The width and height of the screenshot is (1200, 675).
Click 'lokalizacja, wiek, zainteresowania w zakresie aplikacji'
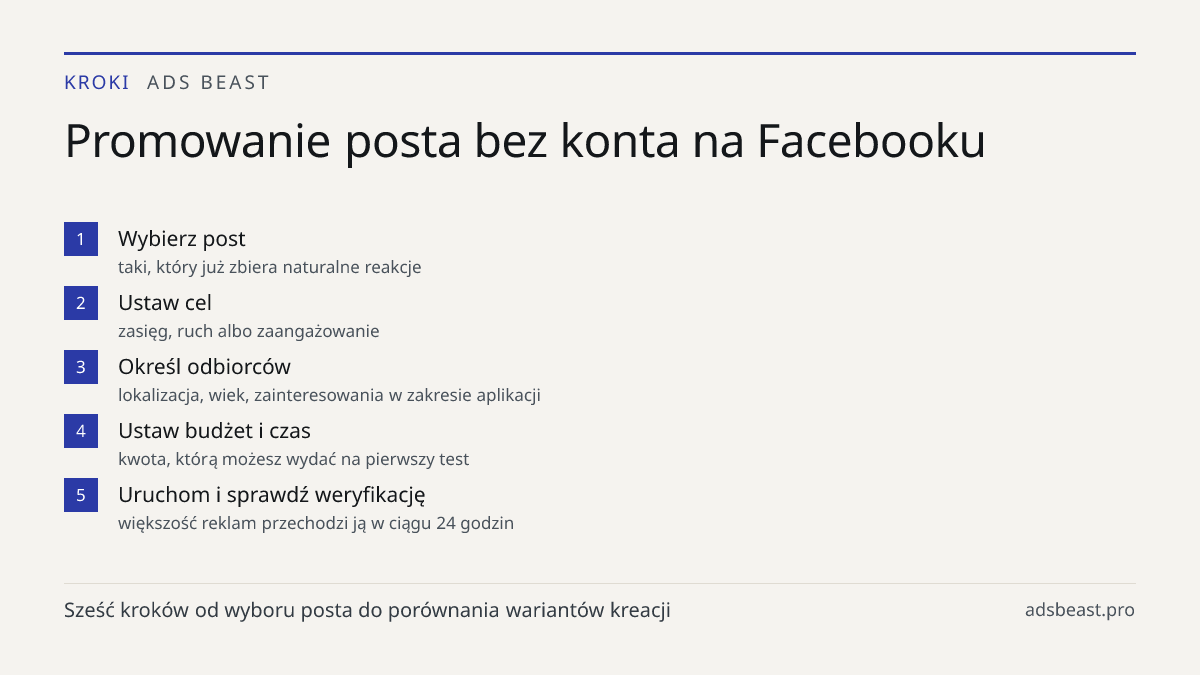point(329,396)
